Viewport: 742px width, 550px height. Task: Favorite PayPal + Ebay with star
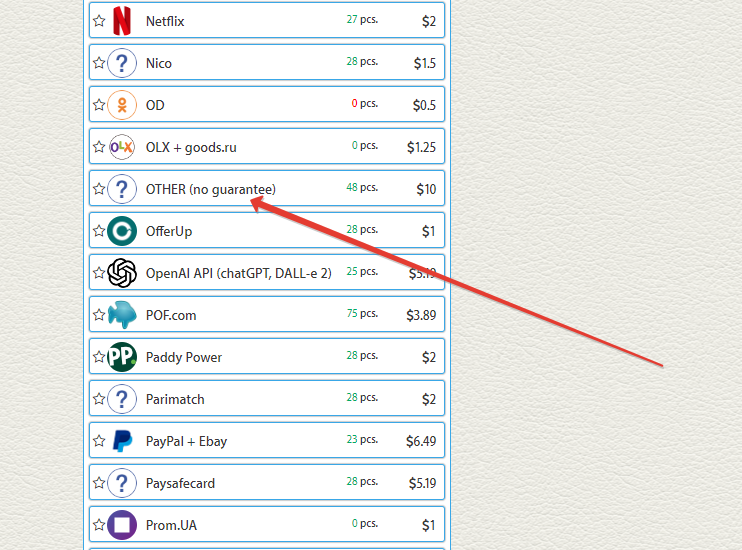[x=99, y=441]
